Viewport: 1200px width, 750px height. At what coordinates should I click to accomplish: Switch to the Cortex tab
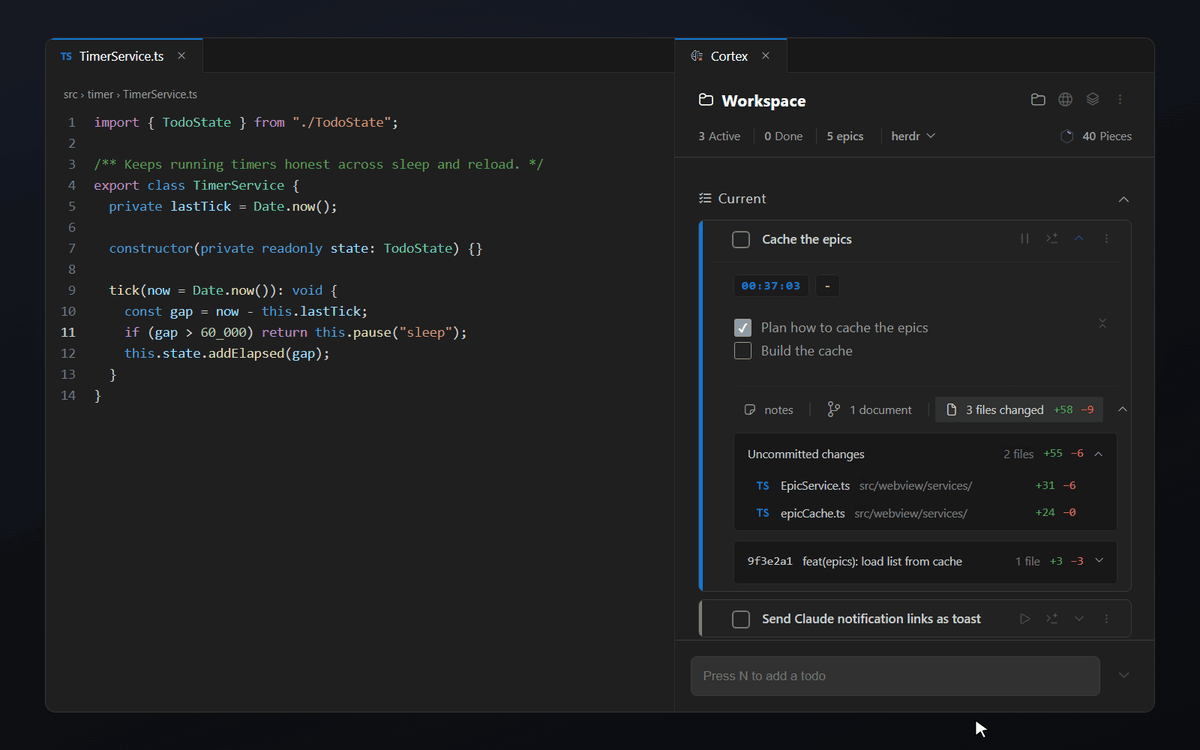click(731, 56)
